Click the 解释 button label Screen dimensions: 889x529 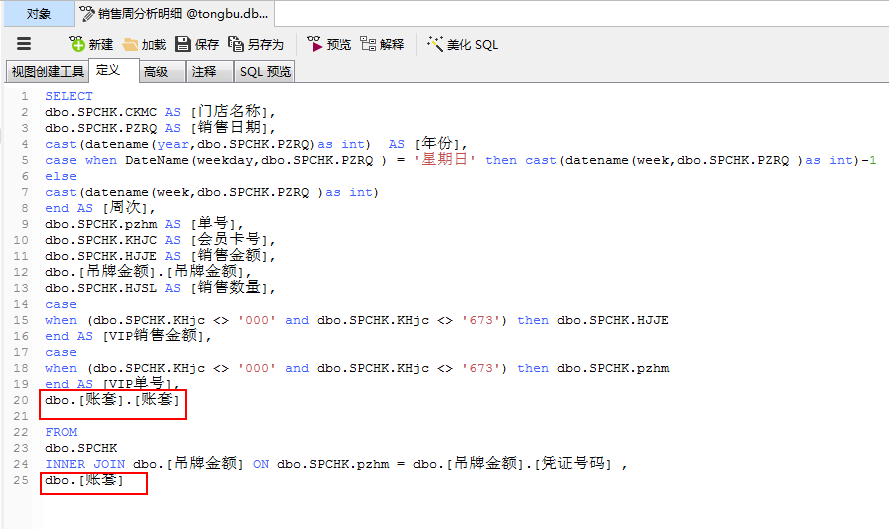[x=392, y=44]
